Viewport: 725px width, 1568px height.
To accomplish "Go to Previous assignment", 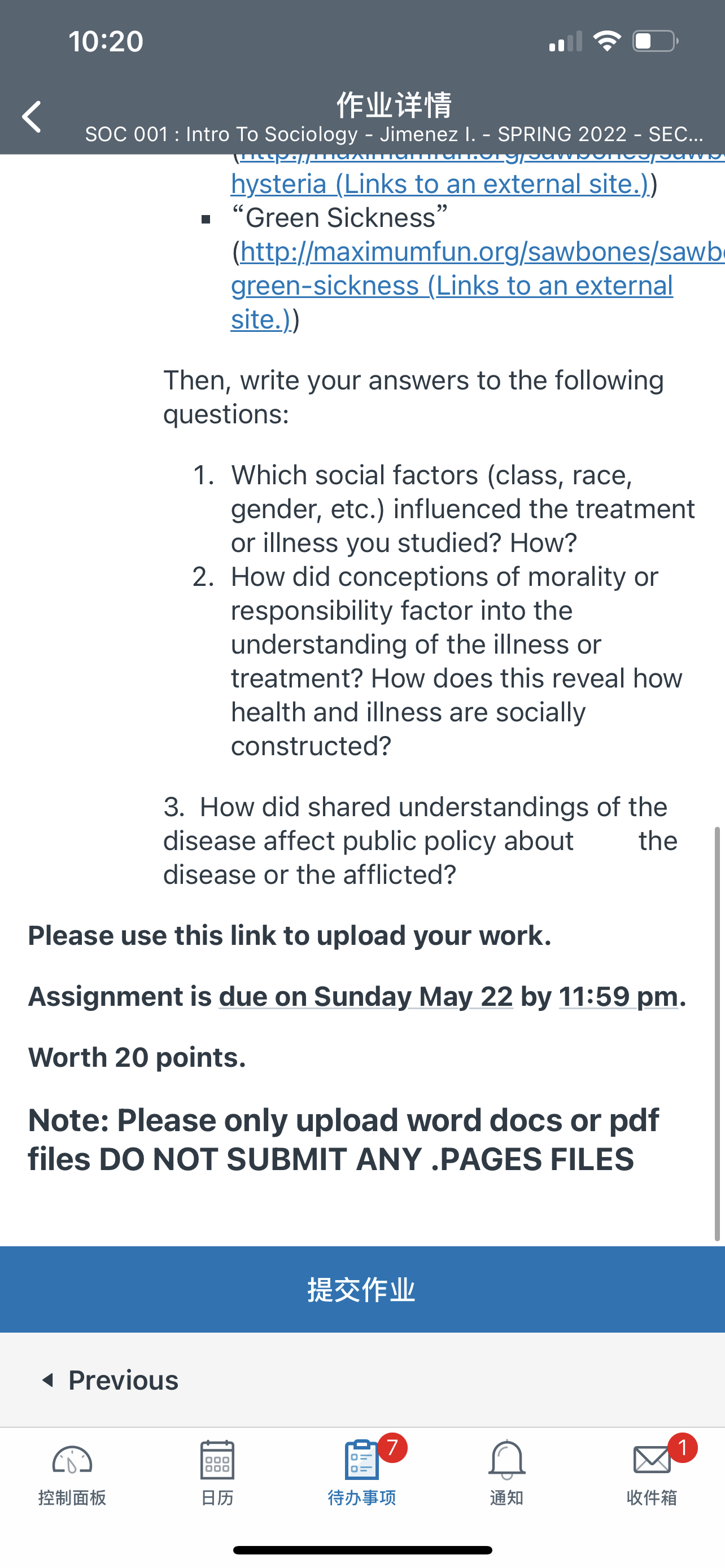I will point(110,1381).
